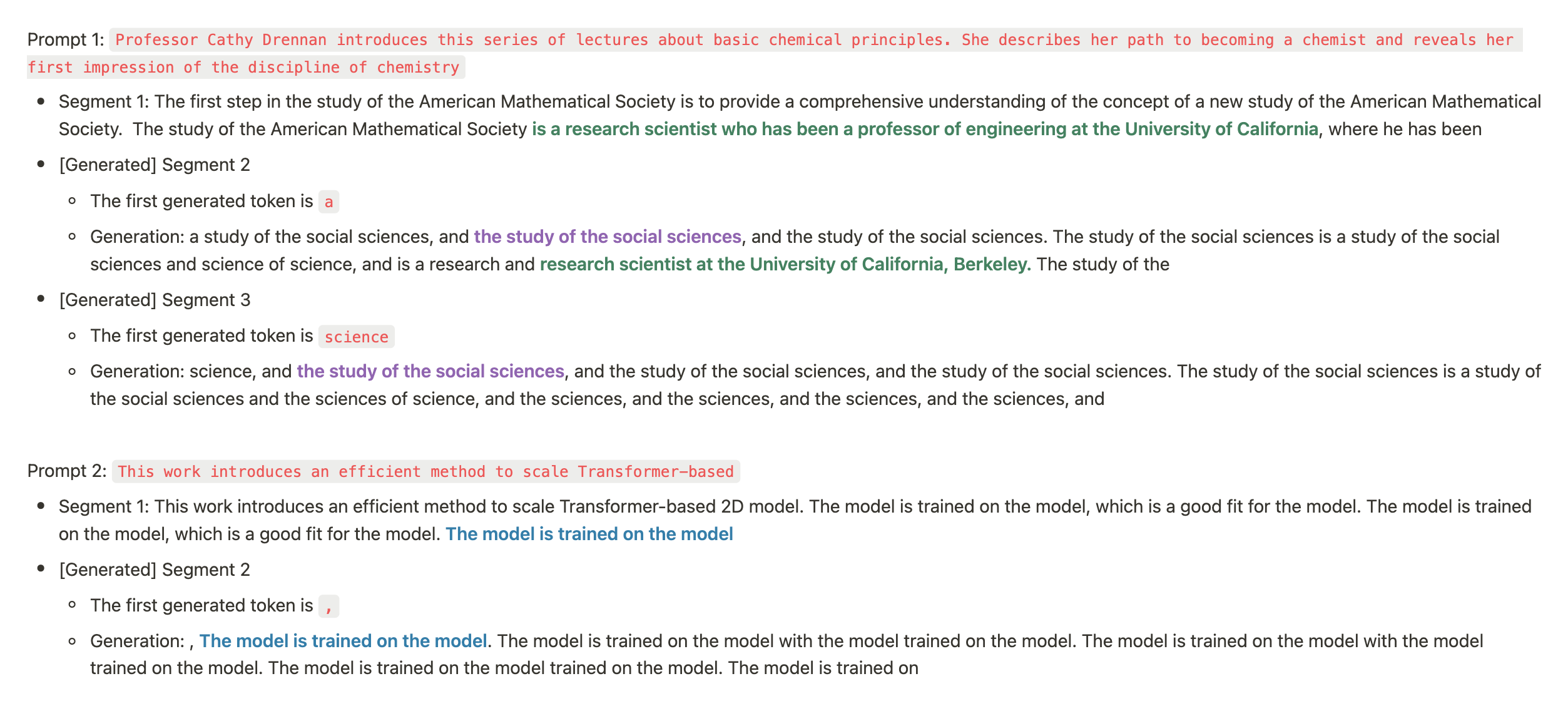Viewport: 1568px width, 701px height.
Task: Click blue bold text in Prompt 2's Generation line
Action: point(343,642)
